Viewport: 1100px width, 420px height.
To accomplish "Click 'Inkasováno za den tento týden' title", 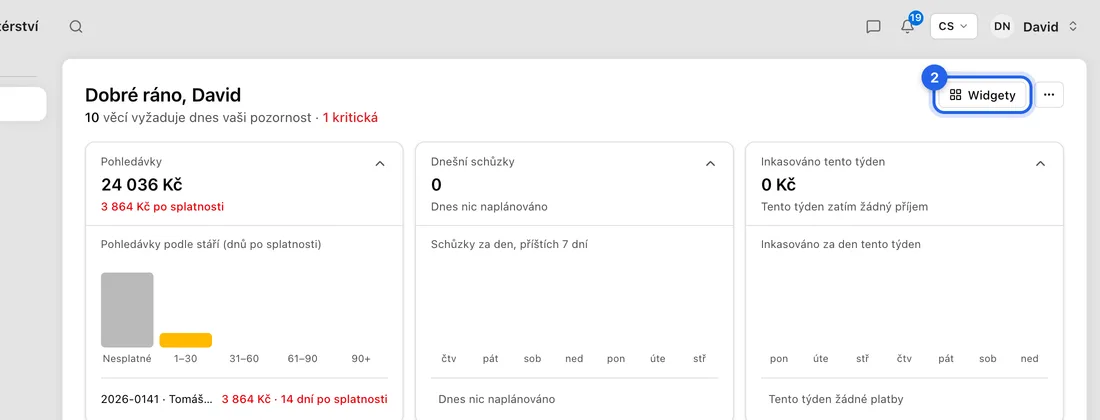I will click(x=840, y=244).
